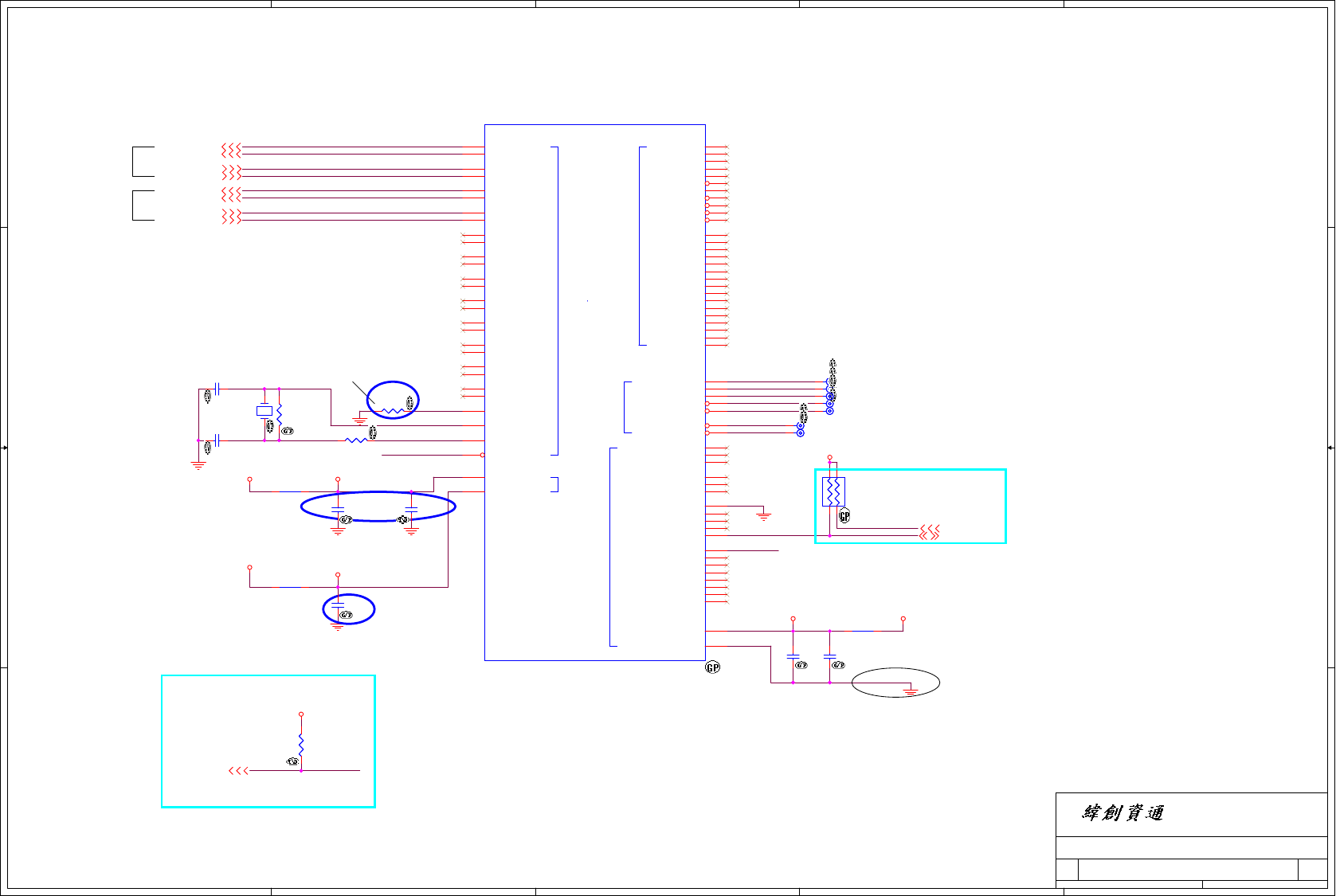Image resolution: width=1336 pixels, height=896 pixels.
Task: Select the left capacitor of the decoupling pair
Action: click(338, 508)
